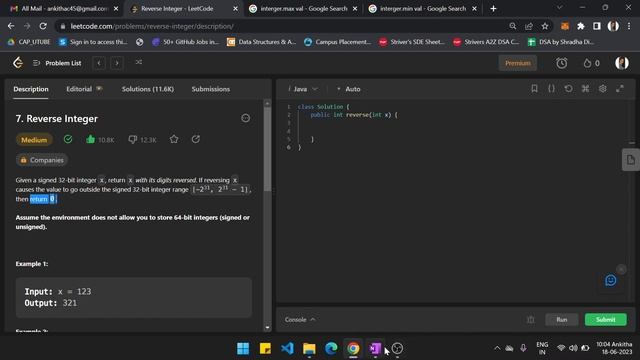This screenshot has width=640, height=360.
Task: Switch to the Description tab
Action: coord(31,89)
